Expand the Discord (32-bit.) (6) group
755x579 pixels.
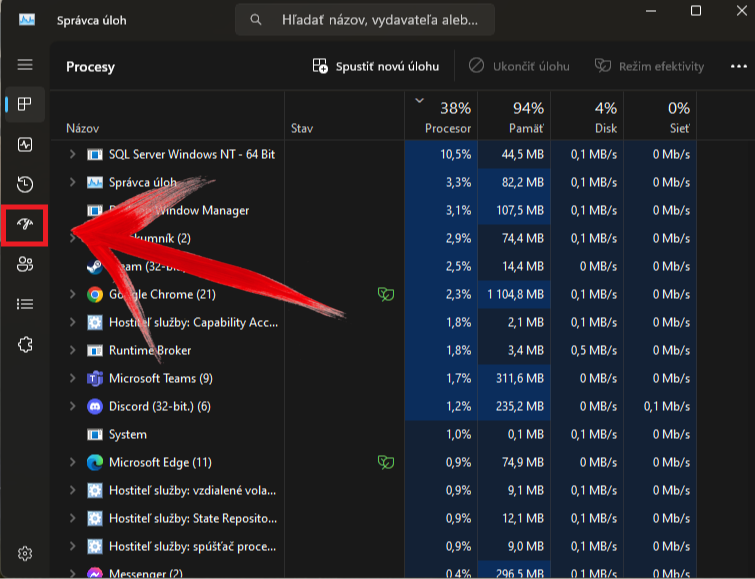73,406
